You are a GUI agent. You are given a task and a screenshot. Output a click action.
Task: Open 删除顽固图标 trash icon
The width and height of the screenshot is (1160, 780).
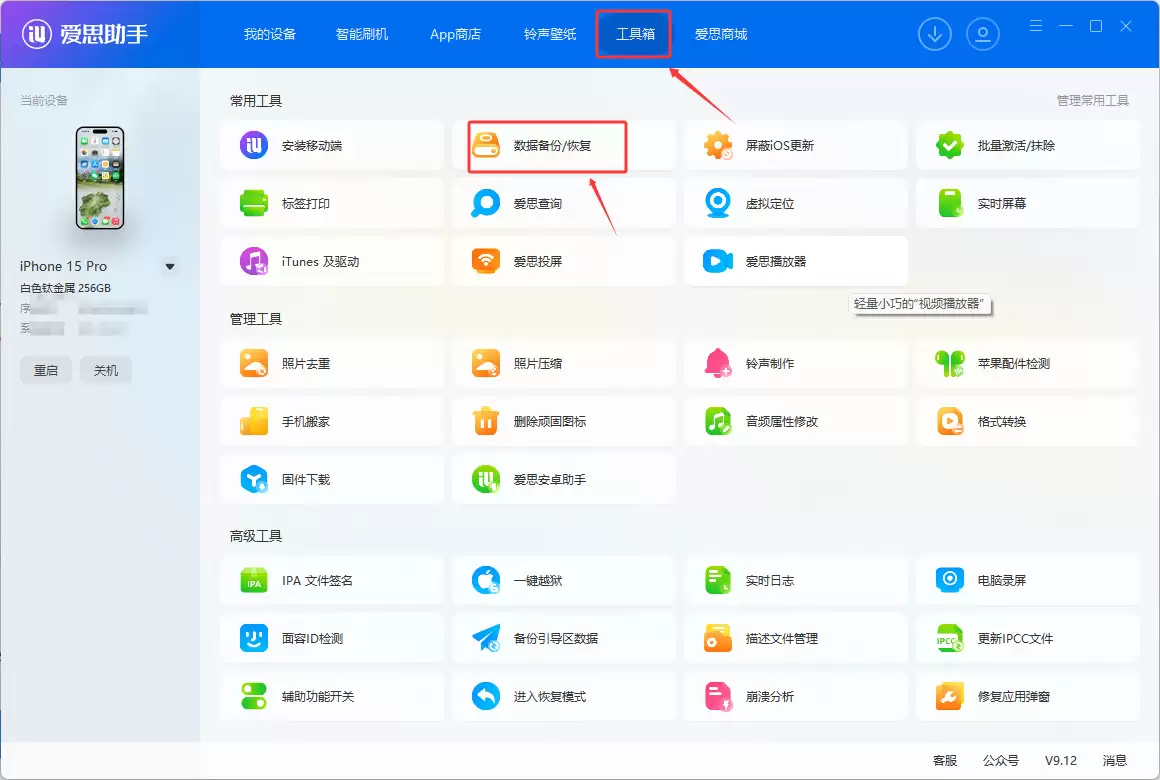[x=486, y=421]
